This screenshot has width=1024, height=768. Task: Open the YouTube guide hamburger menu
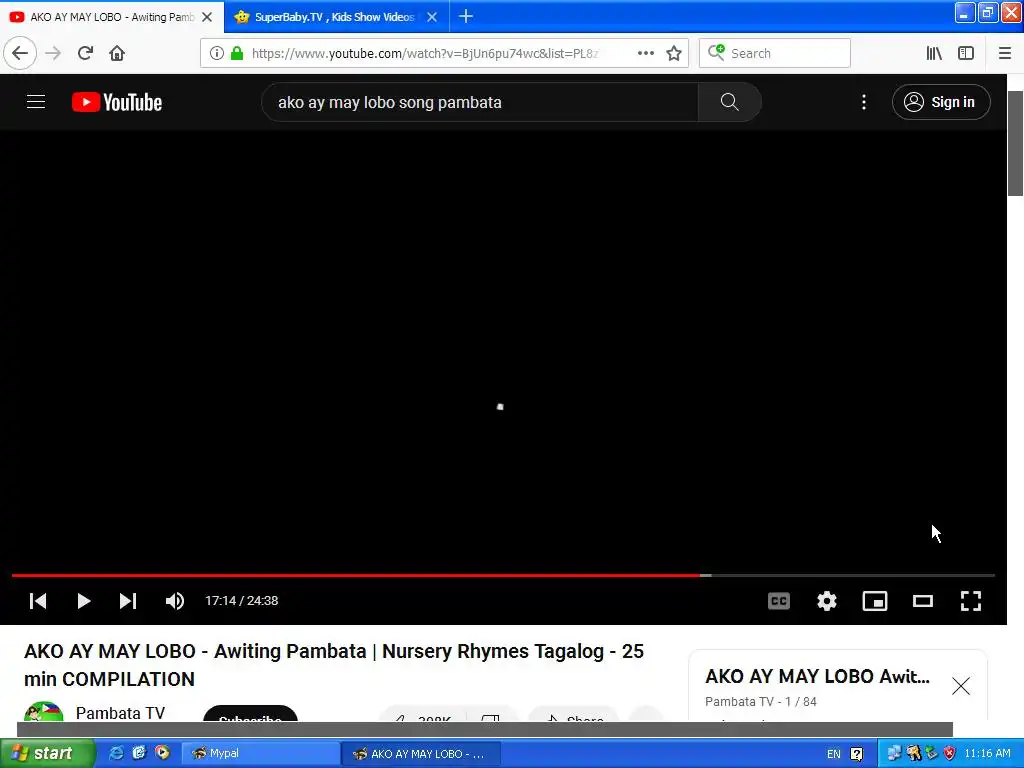point(36,102)
